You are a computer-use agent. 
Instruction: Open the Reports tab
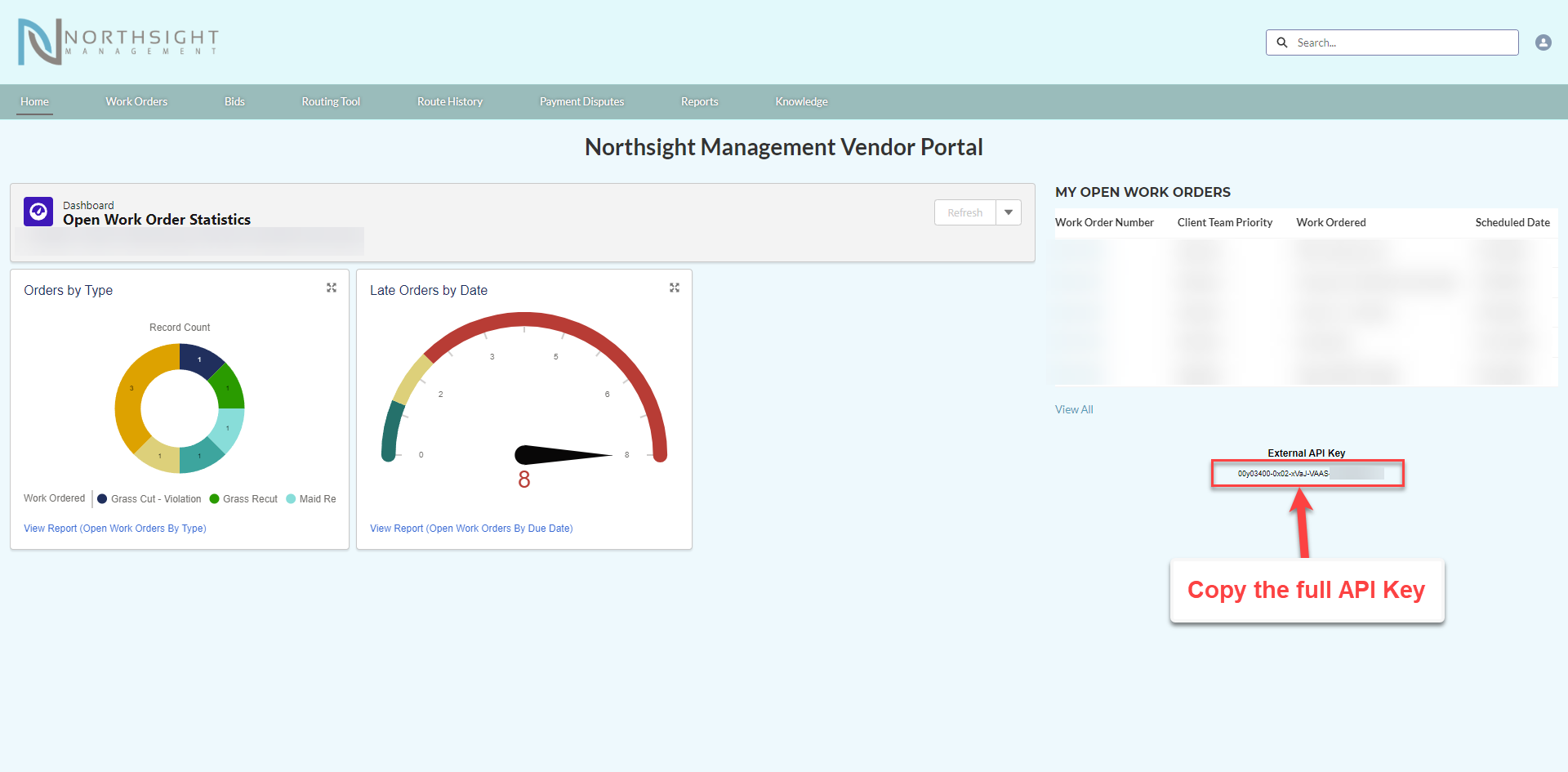(700, 101)
